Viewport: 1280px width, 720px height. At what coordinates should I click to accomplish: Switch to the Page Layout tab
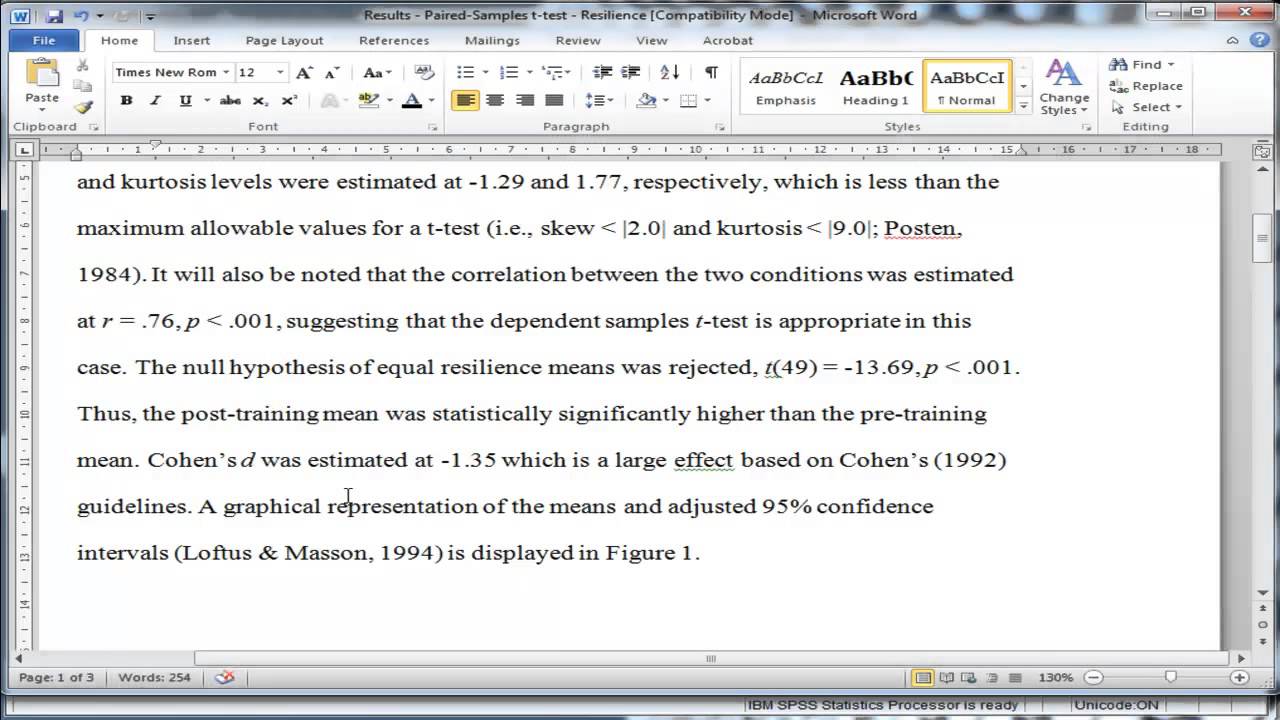tap(284, 40)
